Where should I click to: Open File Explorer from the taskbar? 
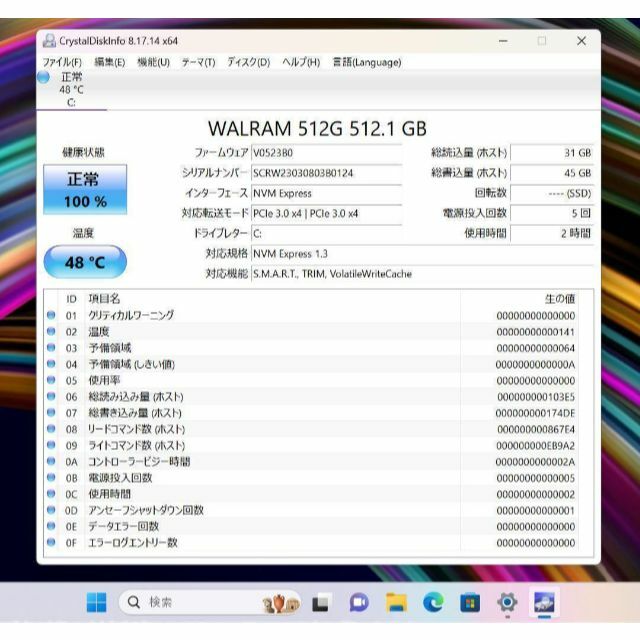[397, 603]
